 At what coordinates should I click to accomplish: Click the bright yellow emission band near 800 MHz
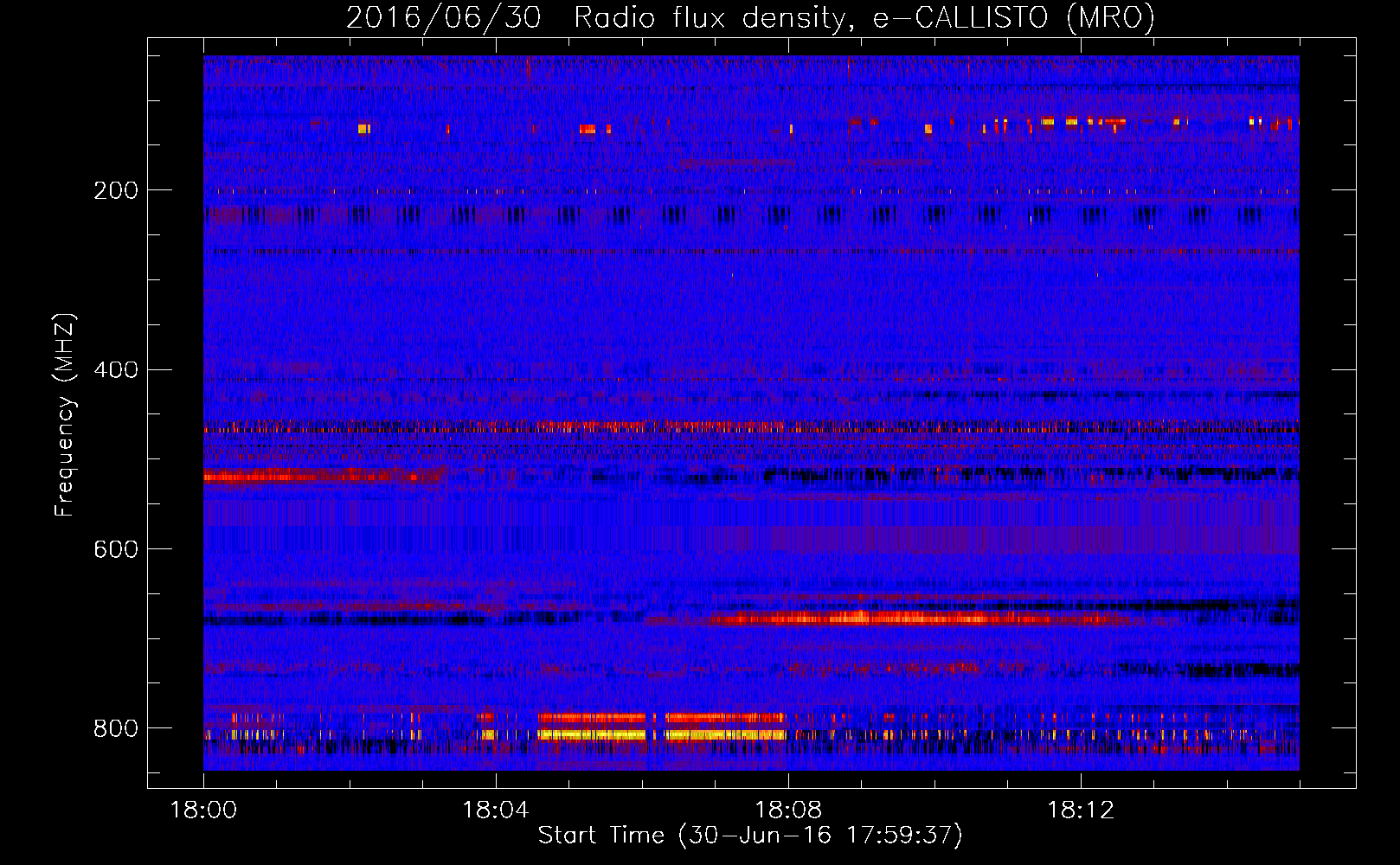tap(662, 734)
